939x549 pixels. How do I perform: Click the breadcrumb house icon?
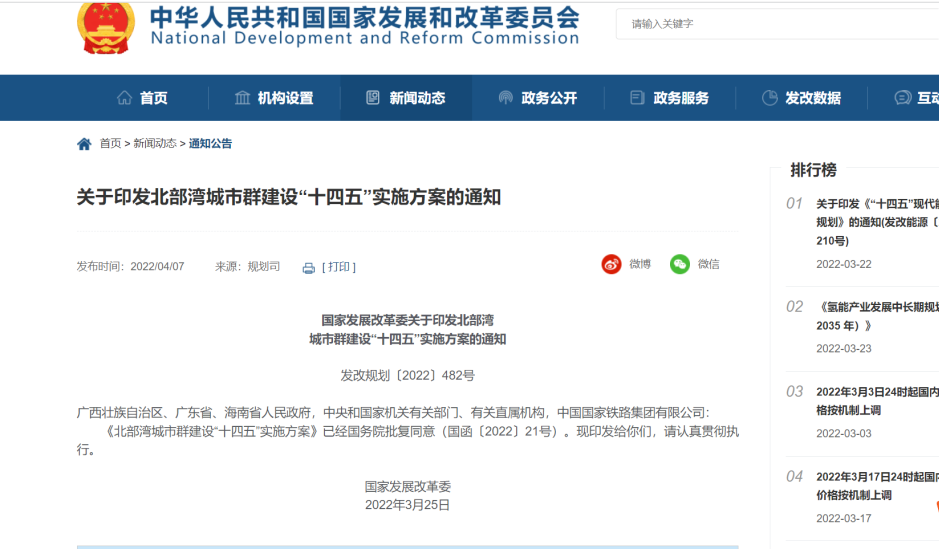(x=84, y=144)
